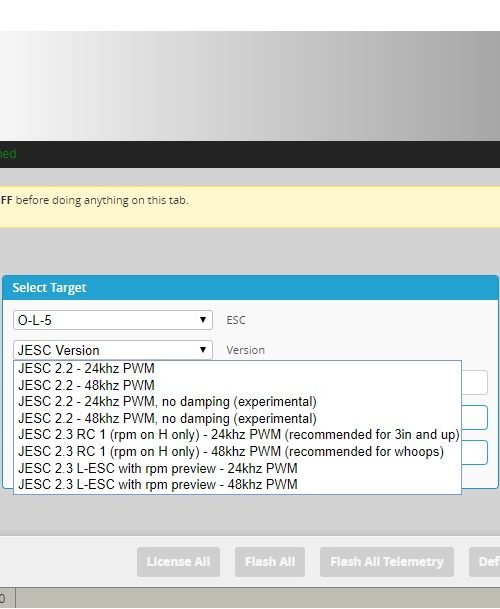Click Flash All Telemetry button

pyautogui.click(x=387, y=562)
